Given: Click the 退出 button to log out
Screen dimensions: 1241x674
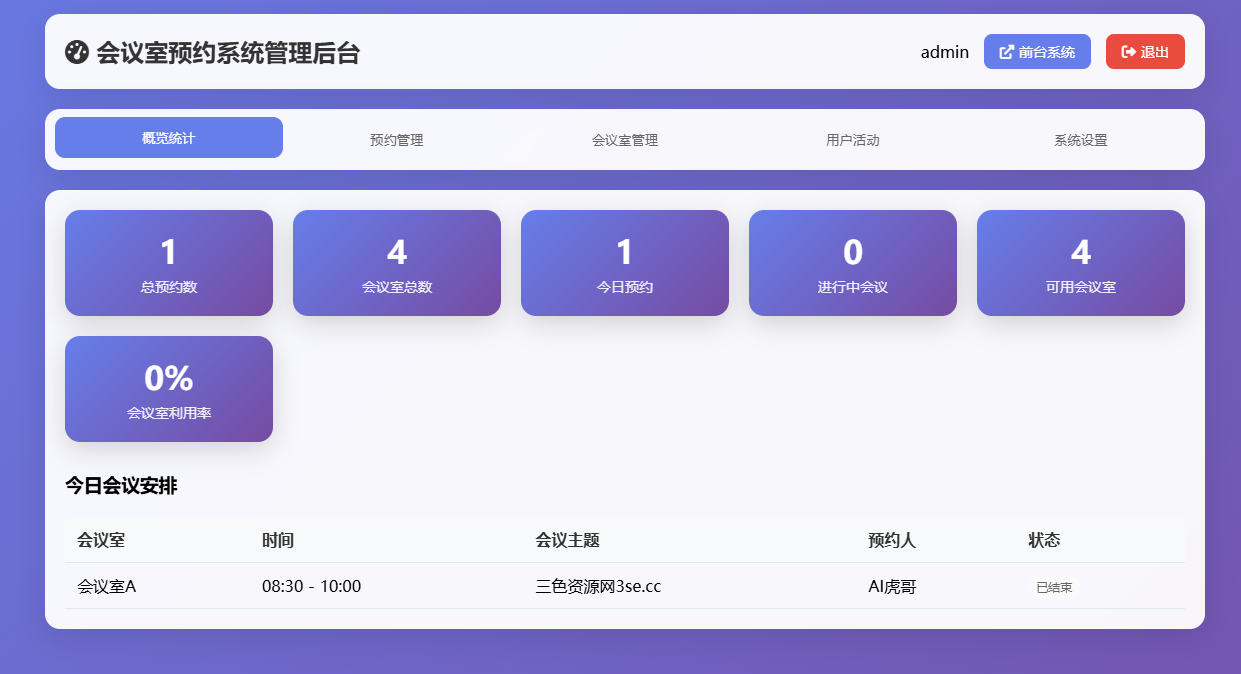Looking at the screenshot, I should [1145, 51].
